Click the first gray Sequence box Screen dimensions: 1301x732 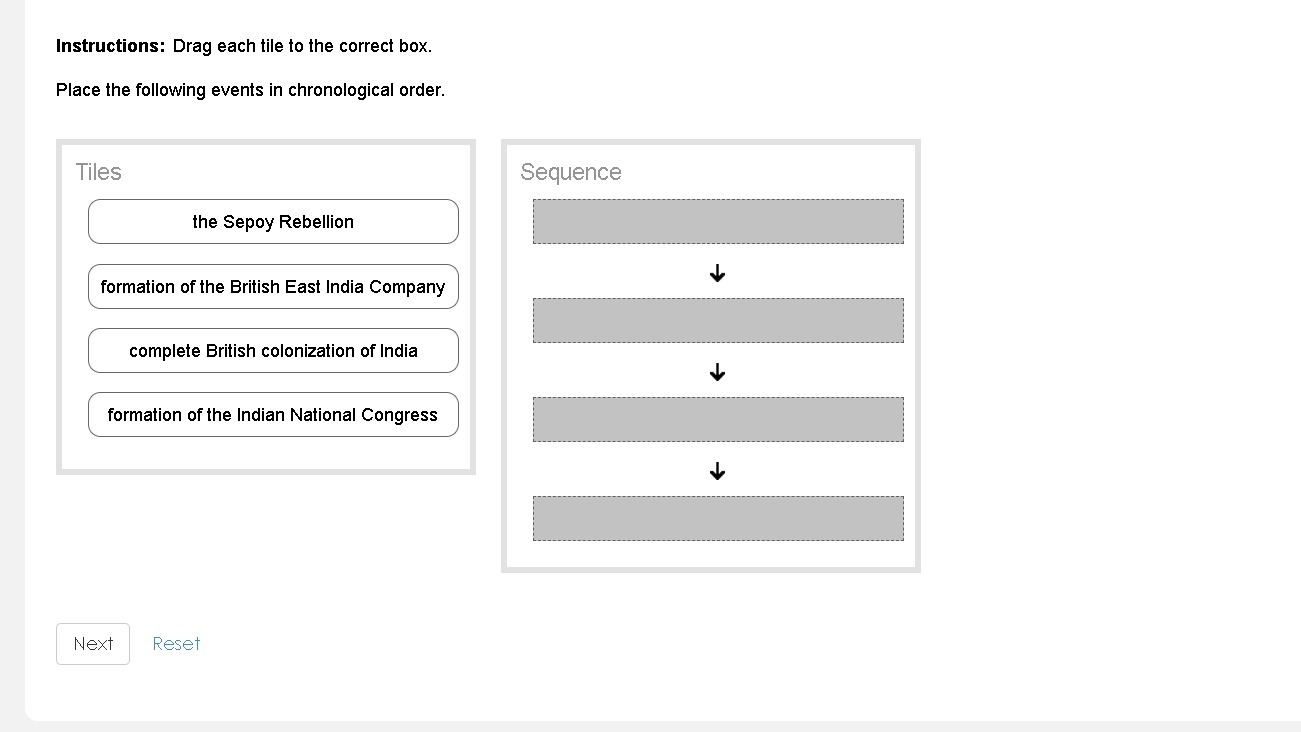[x=717, y=221]
